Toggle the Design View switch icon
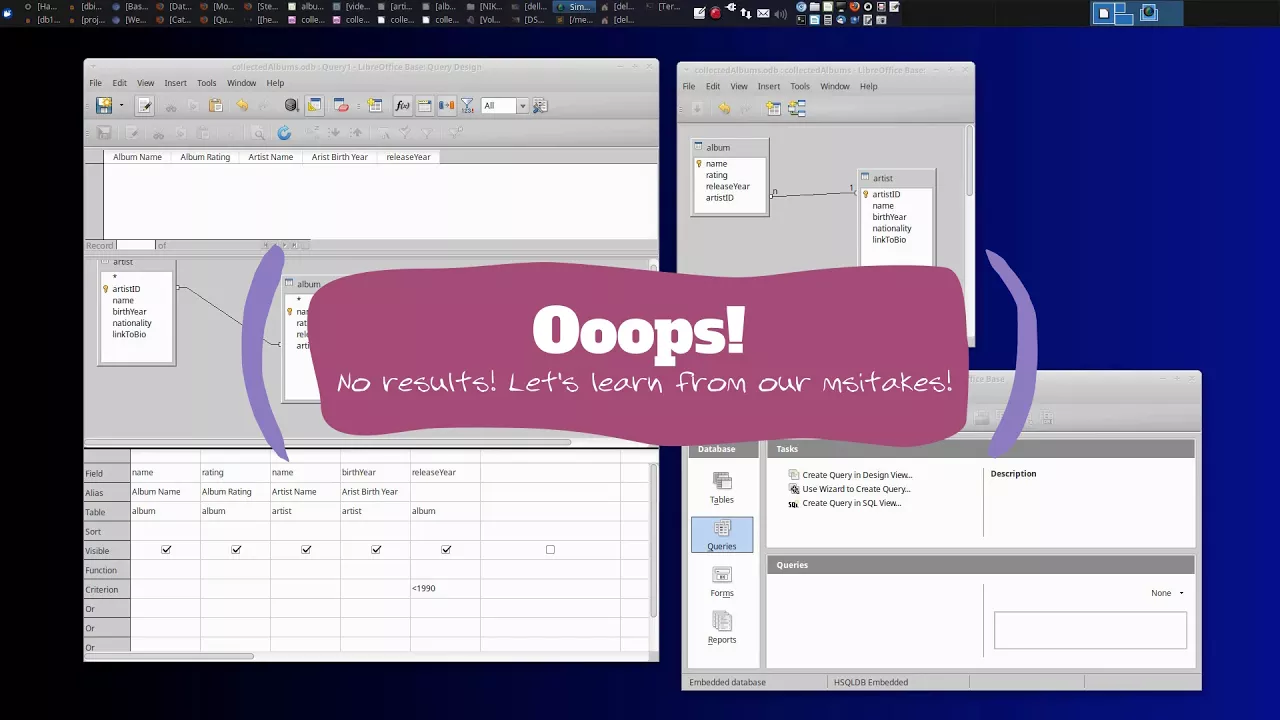The width and height of the screenshot is (1280, 720). [314, 105]
